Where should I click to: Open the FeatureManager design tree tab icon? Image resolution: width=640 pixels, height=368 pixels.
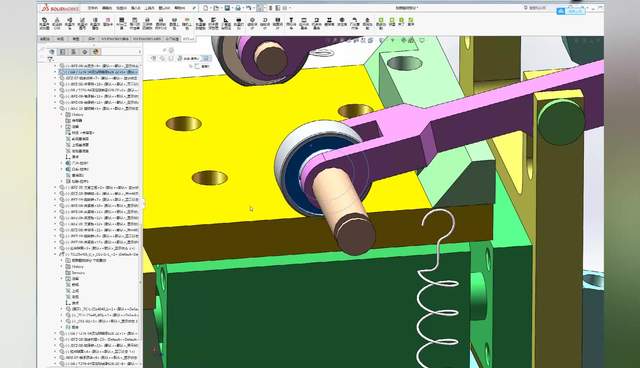tap(52, 52)
